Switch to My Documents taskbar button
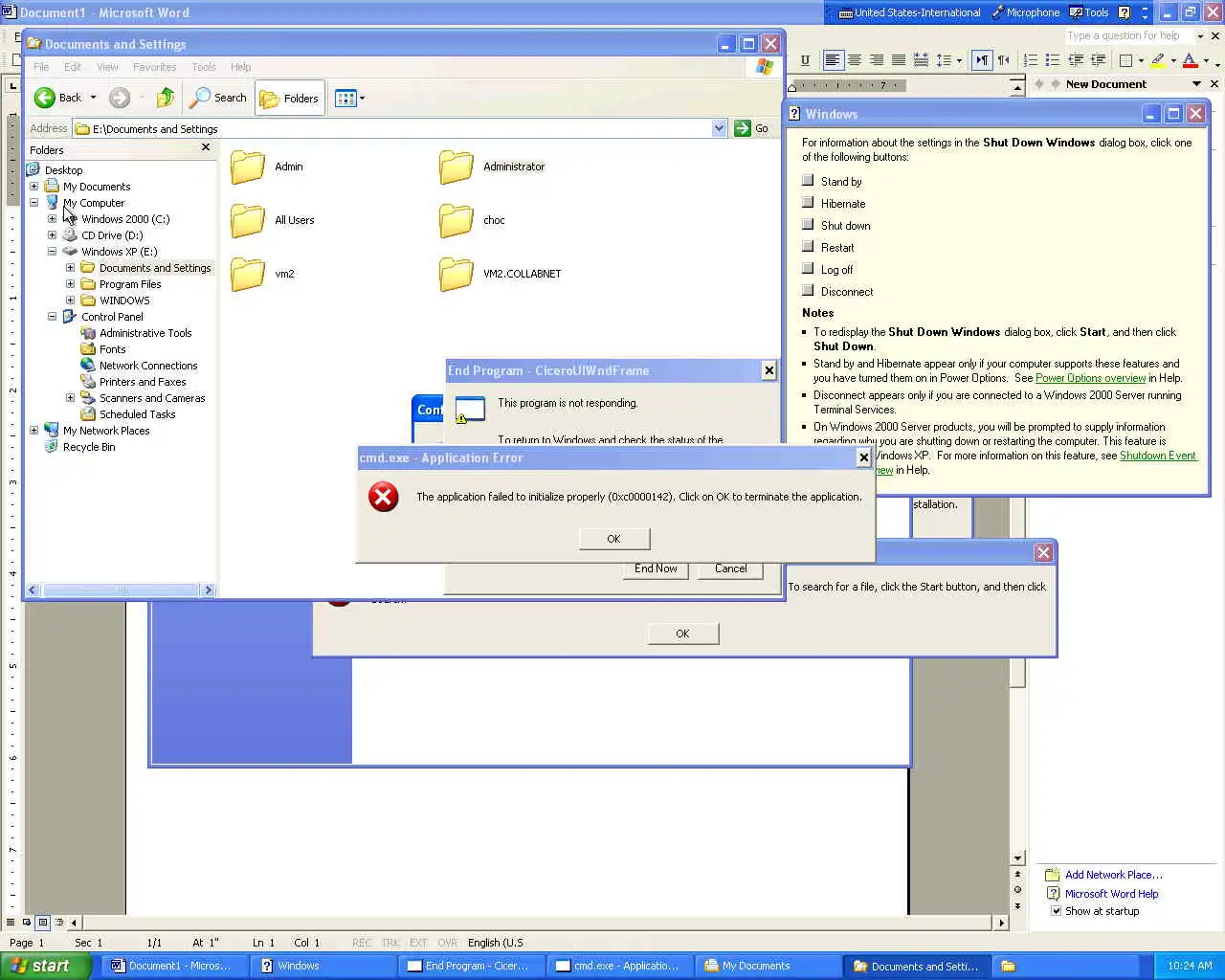Screen dimensions: 1225x980 pyautogui.click(x=768, y=966)
